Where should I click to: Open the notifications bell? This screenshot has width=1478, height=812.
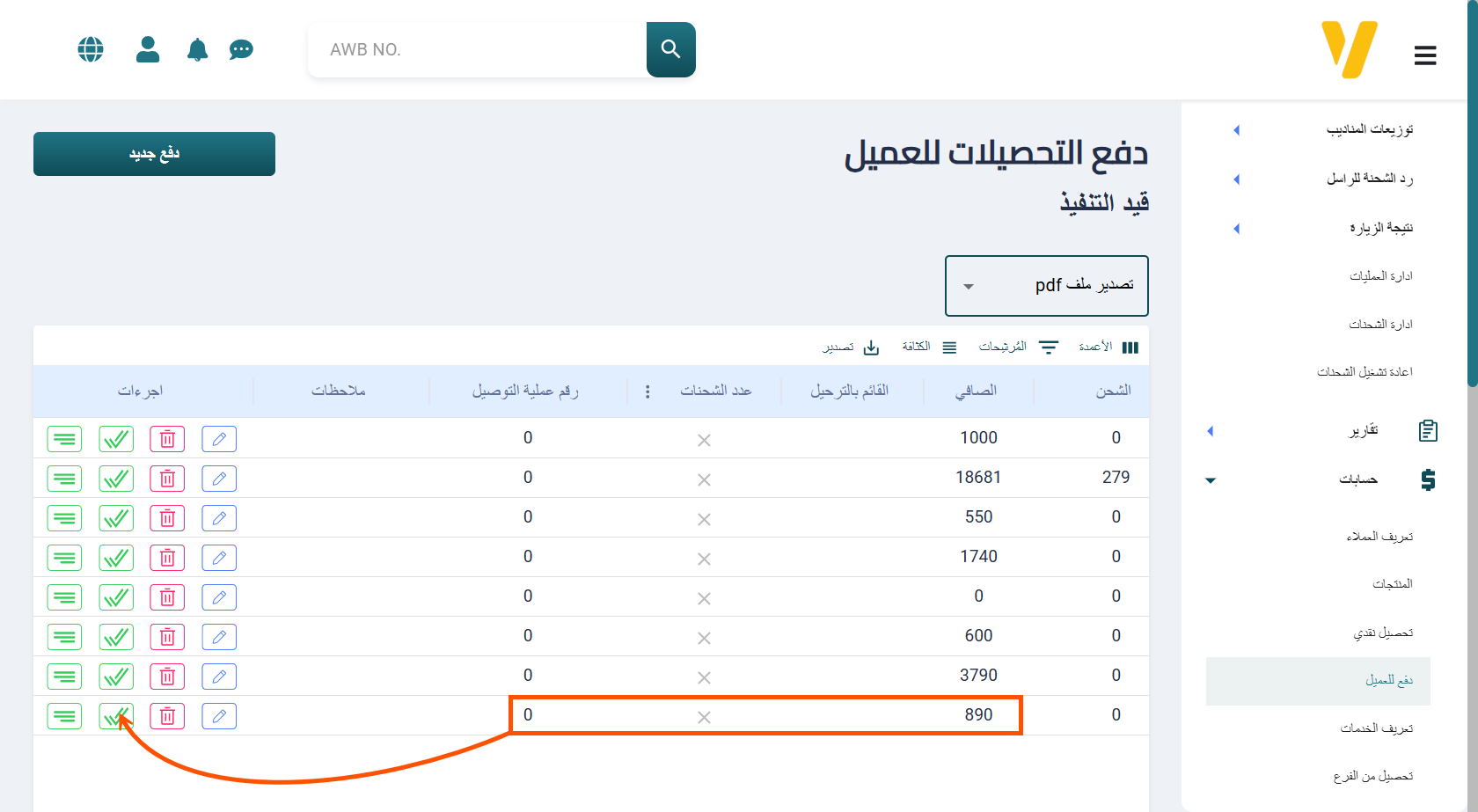coord(197,49)
